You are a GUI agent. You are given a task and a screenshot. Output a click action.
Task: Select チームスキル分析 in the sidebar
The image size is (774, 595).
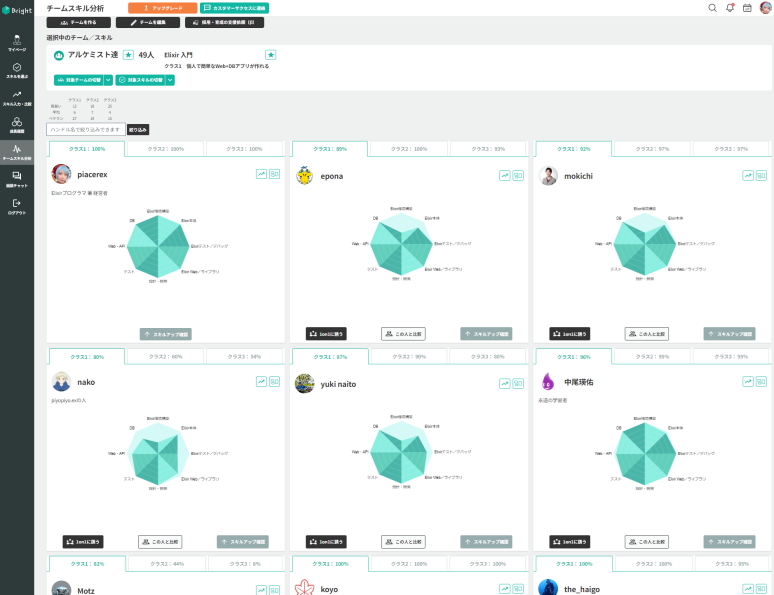pyautogui.click(x=17, y=153)
